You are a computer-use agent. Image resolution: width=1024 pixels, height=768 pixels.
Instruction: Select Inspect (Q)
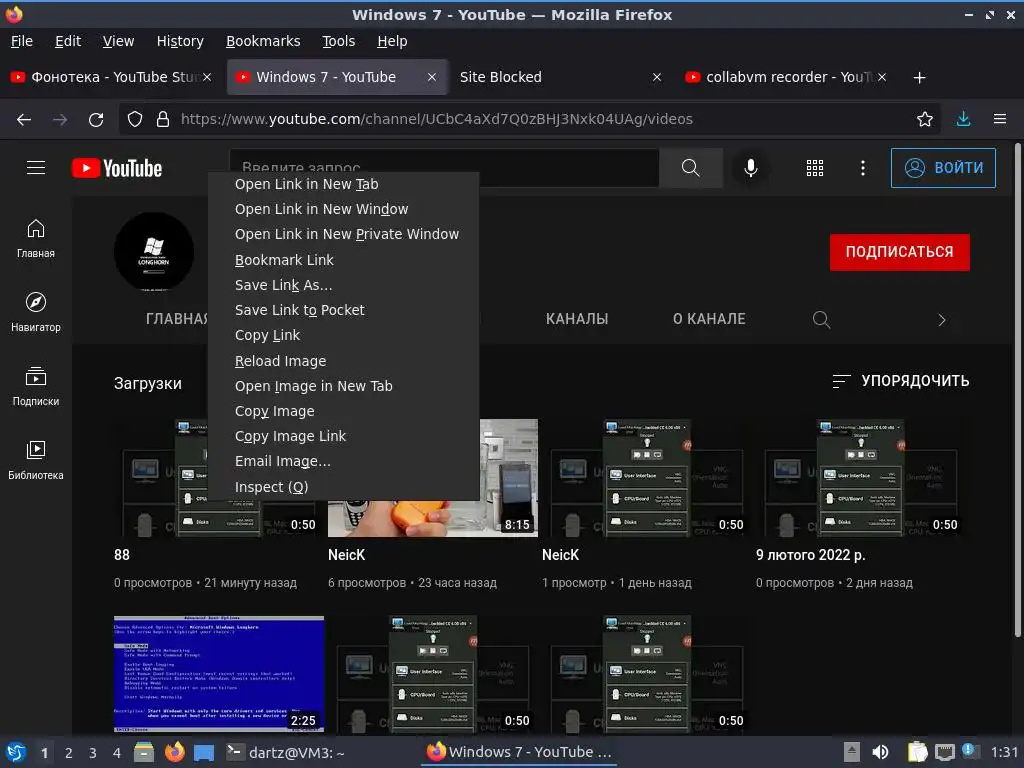pos(344,487)
